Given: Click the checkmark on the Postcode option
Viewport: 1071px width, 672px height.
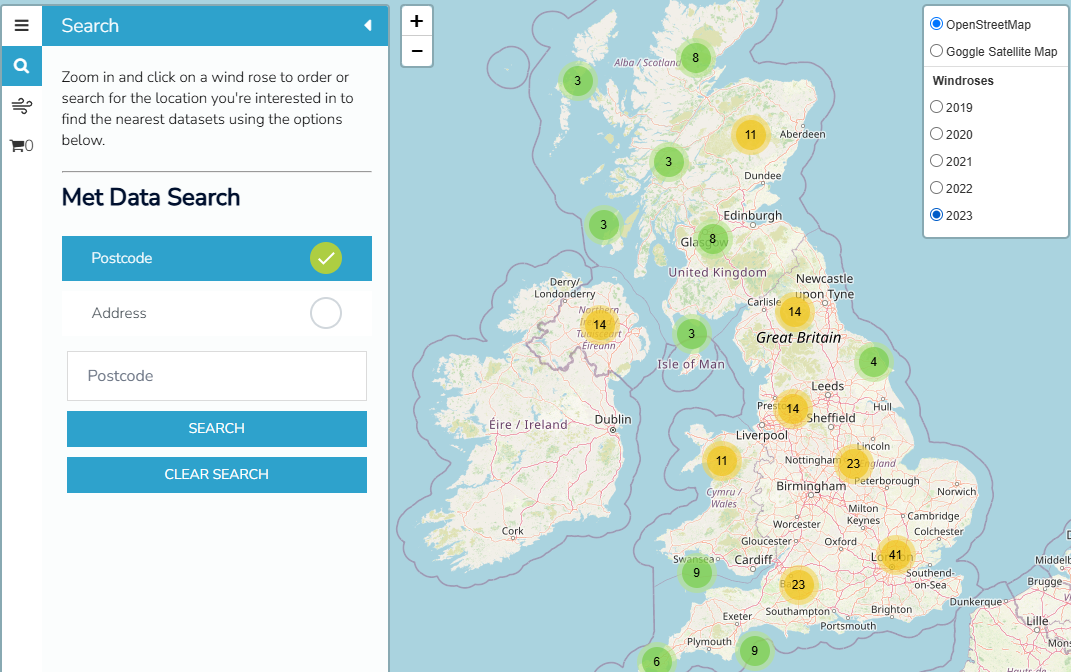Looking at the screenshot, I should [x=326, y=258].
